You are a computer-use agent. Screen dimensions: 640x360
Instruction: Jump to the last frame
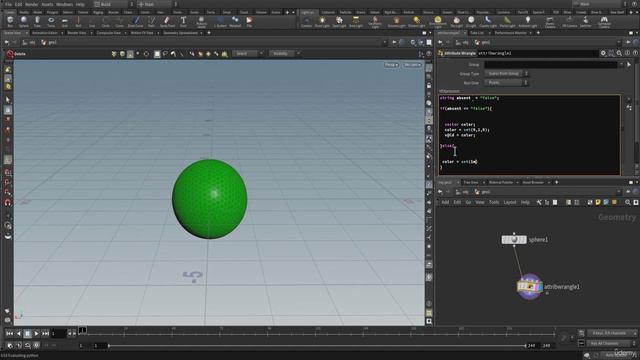coord(45,333)
